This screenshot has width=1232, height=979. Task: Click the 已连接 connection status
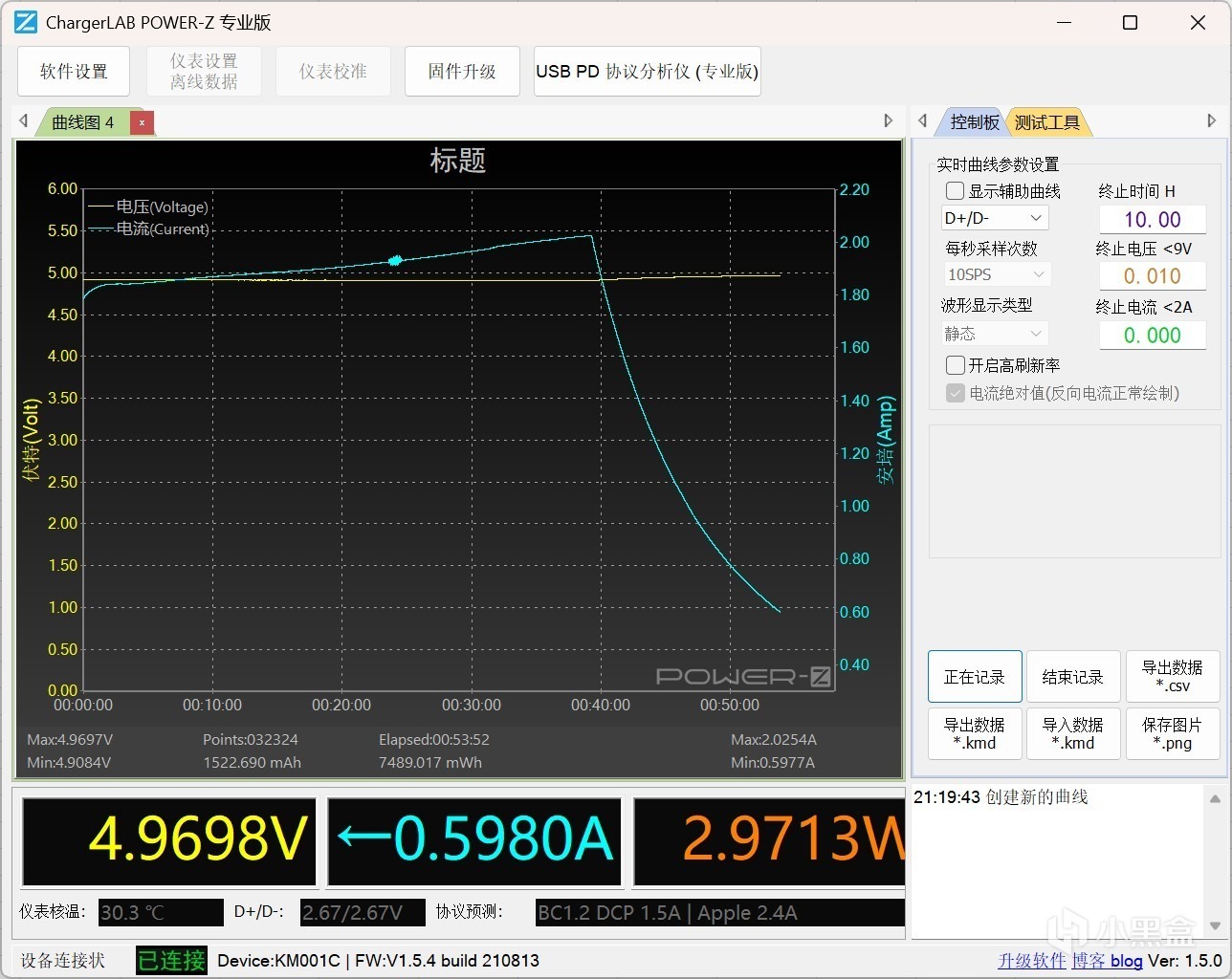click(171, 960)
